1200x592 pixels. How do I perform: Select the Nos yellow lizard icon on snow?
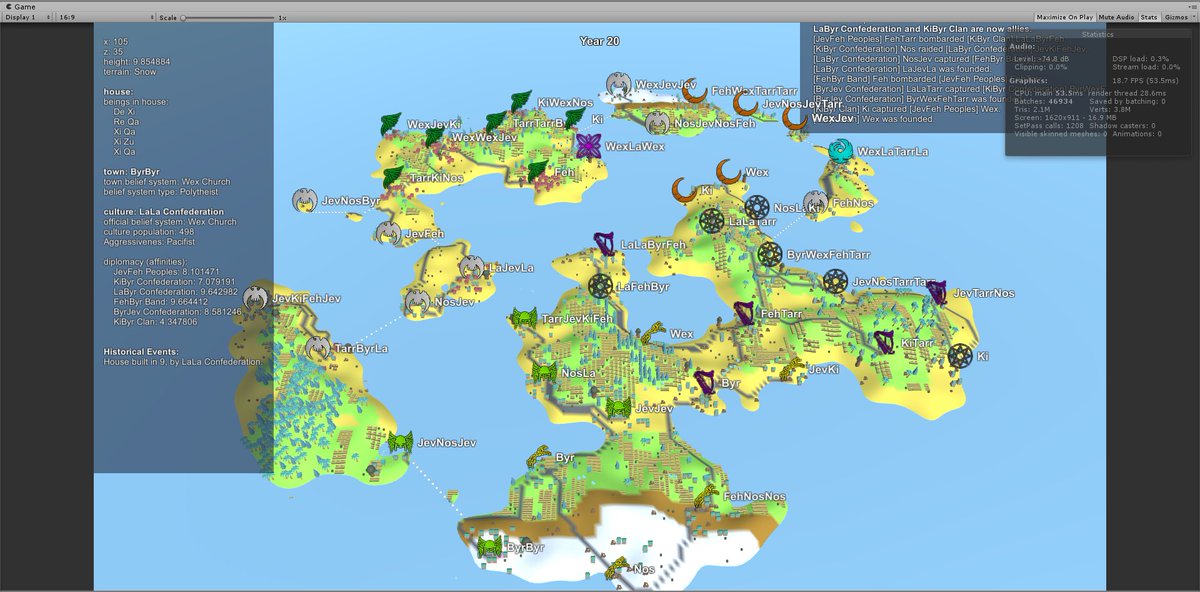click(x=615, y=568)
